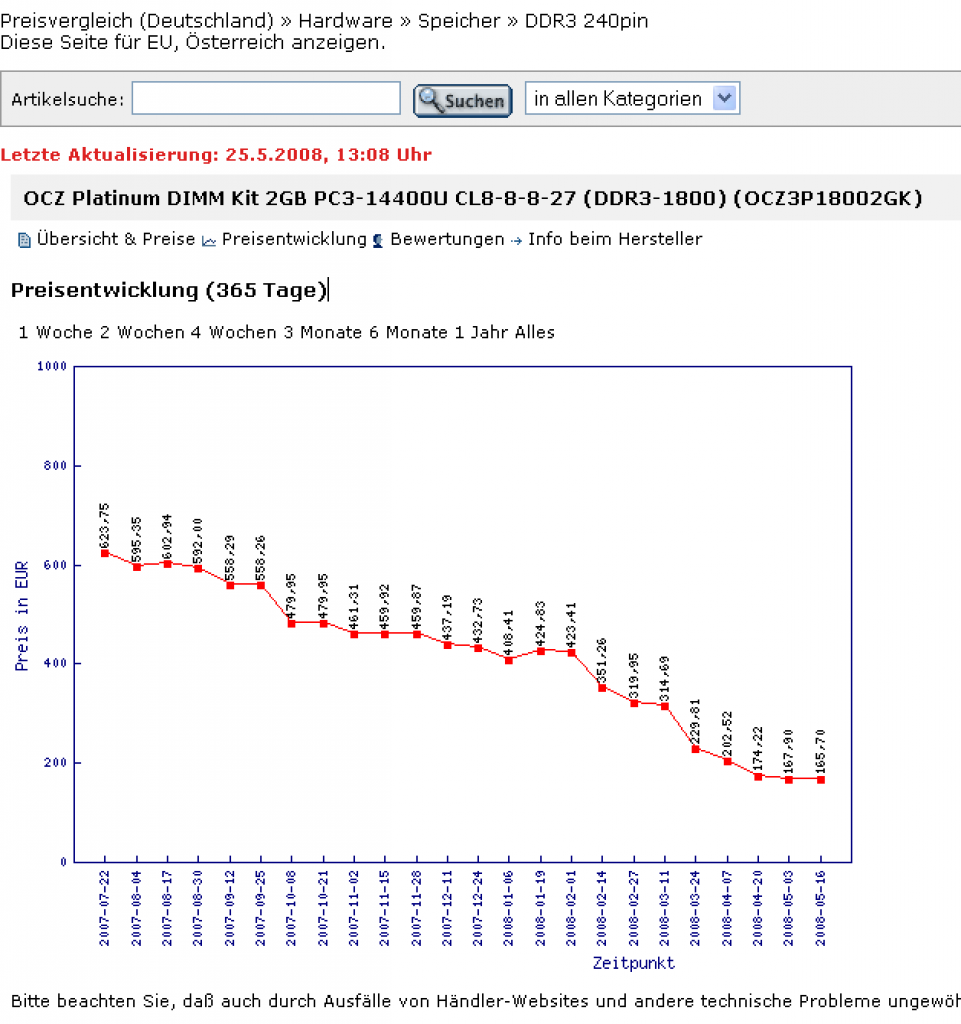The width and height of the screenshot is (961, 1024).
Task: Select the 6 Monate time range
Action: [x=408, y=332]
